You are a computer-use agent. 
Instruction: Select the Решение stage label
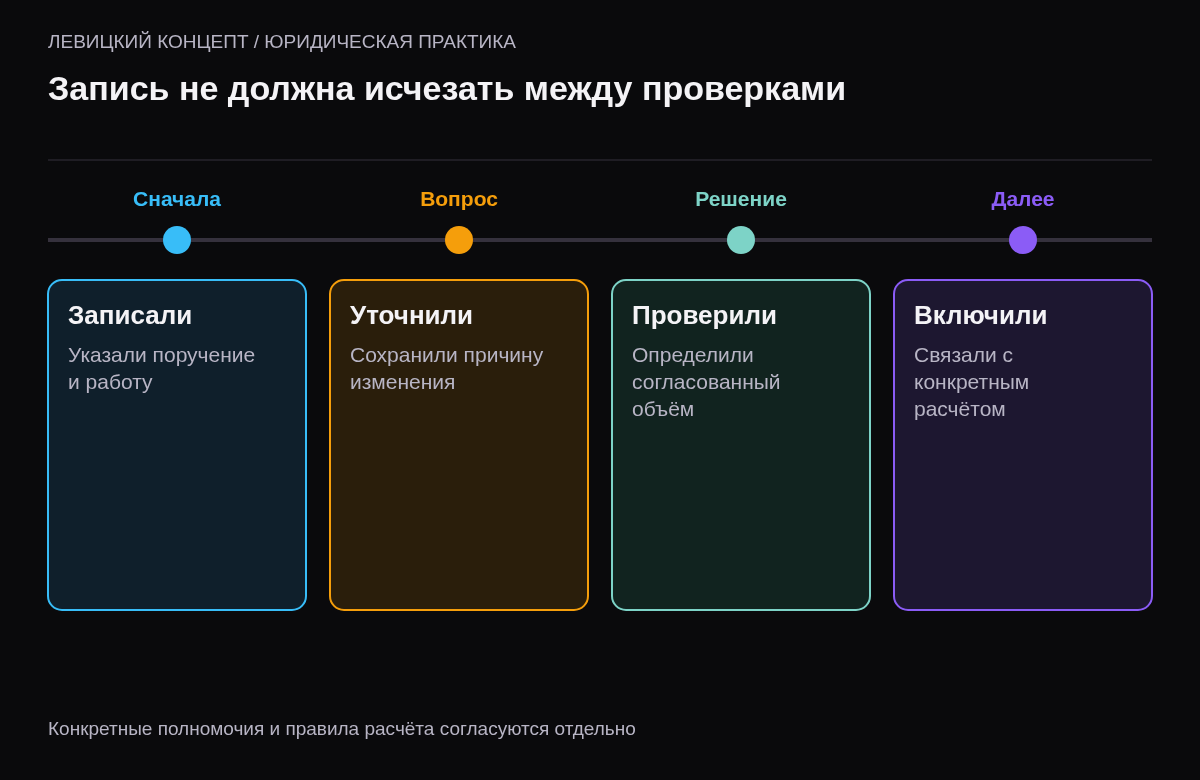click(x=741, y=199)
